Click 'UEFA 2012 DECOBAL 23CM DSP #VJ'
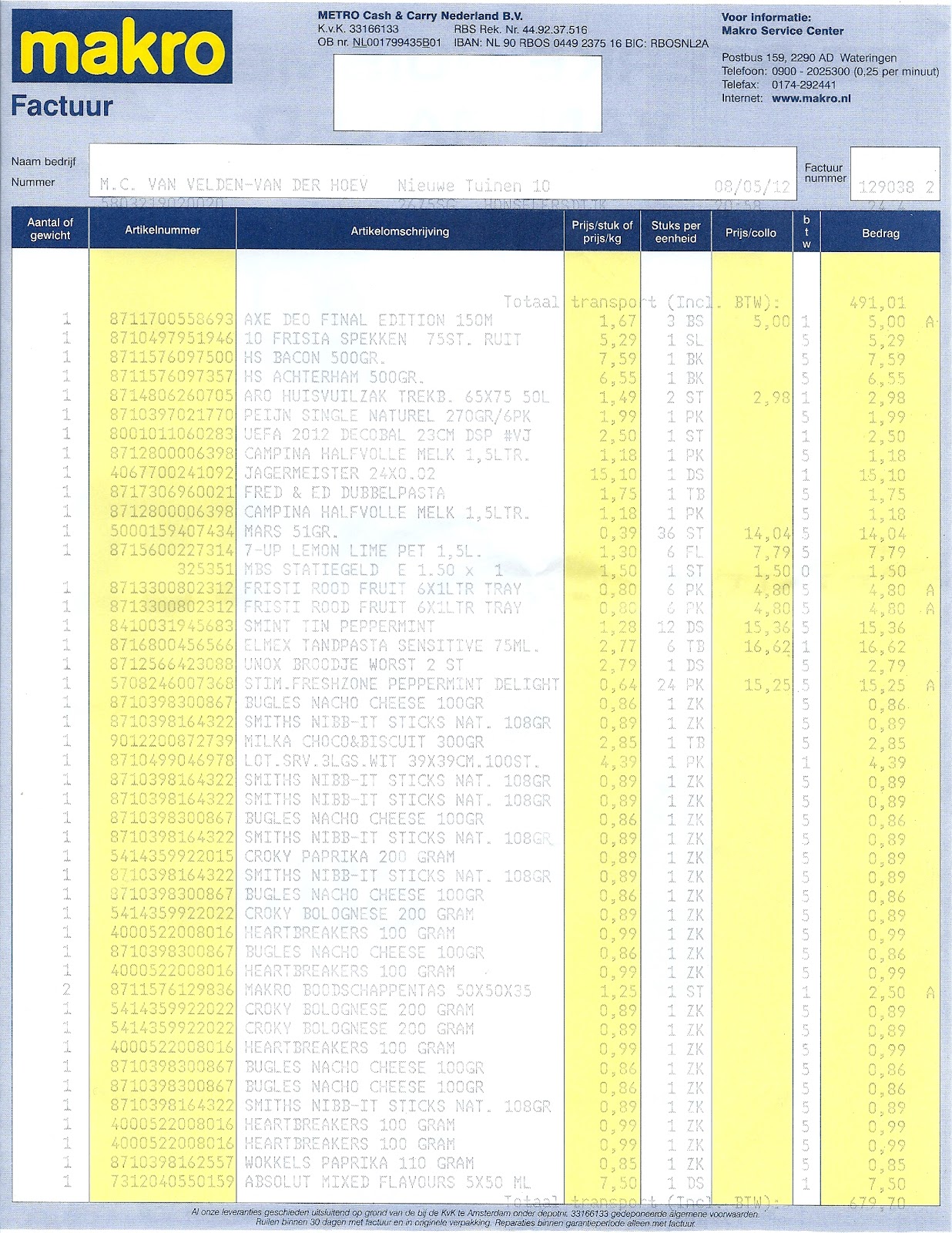 click(387, 435)
